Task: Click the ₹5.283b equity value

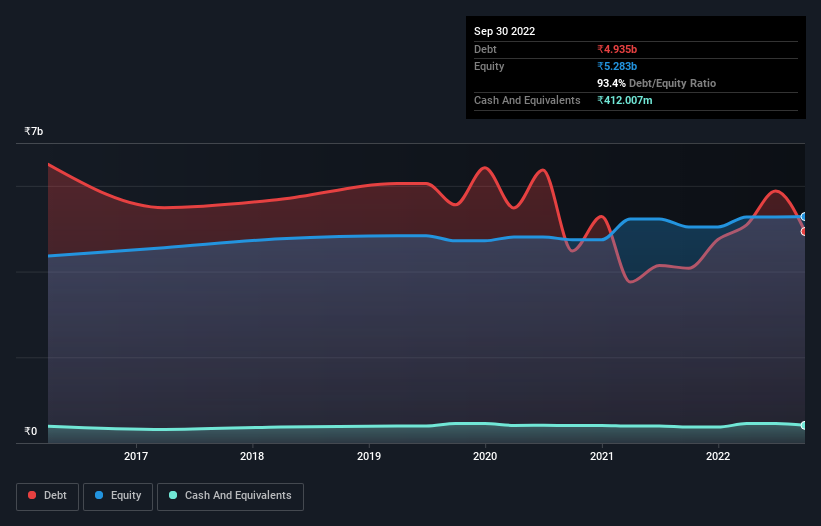Action: [617, 66]
